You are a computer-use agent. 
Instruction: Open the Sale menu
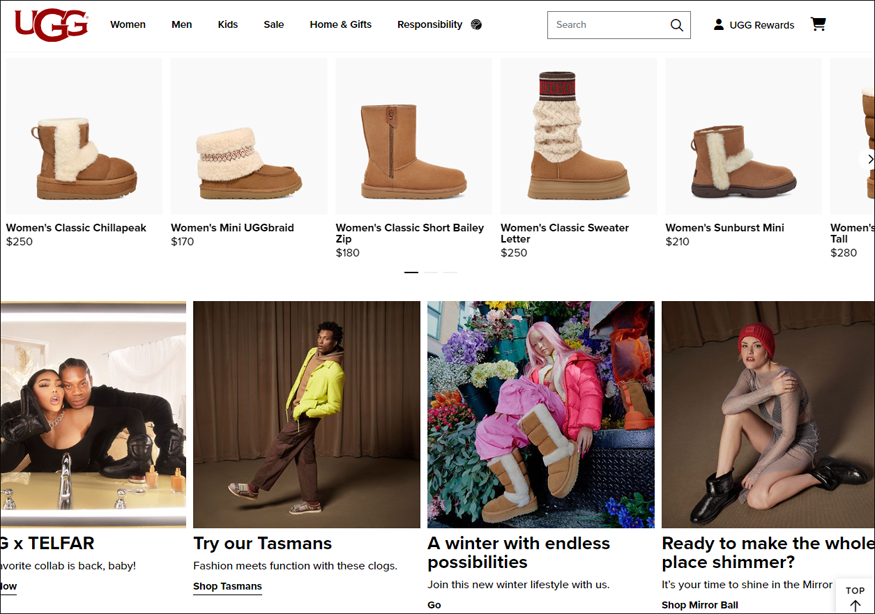[x=273, y=25]
